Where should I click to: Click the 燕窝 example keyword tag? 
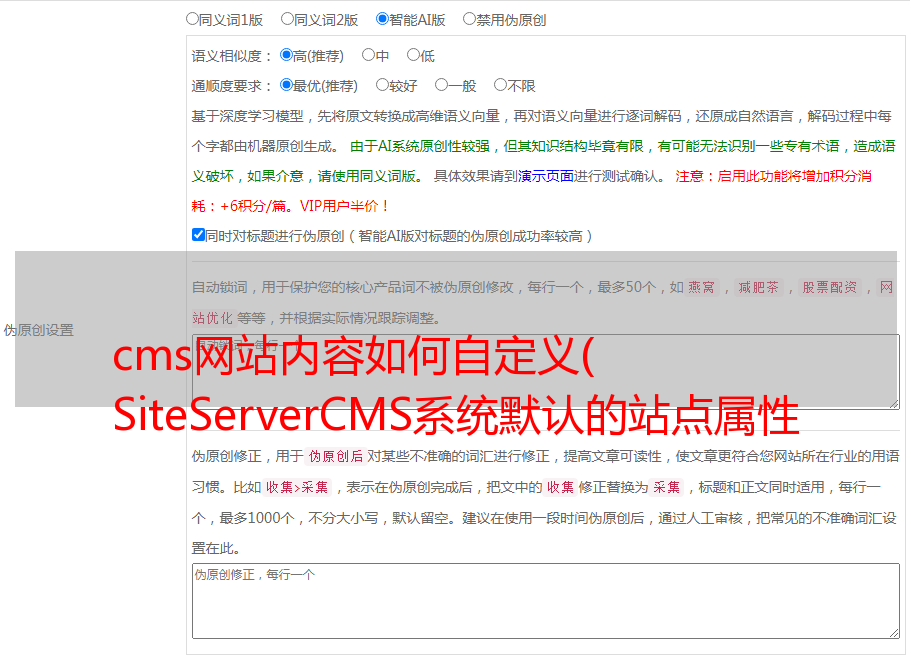[x=701, y=287]
